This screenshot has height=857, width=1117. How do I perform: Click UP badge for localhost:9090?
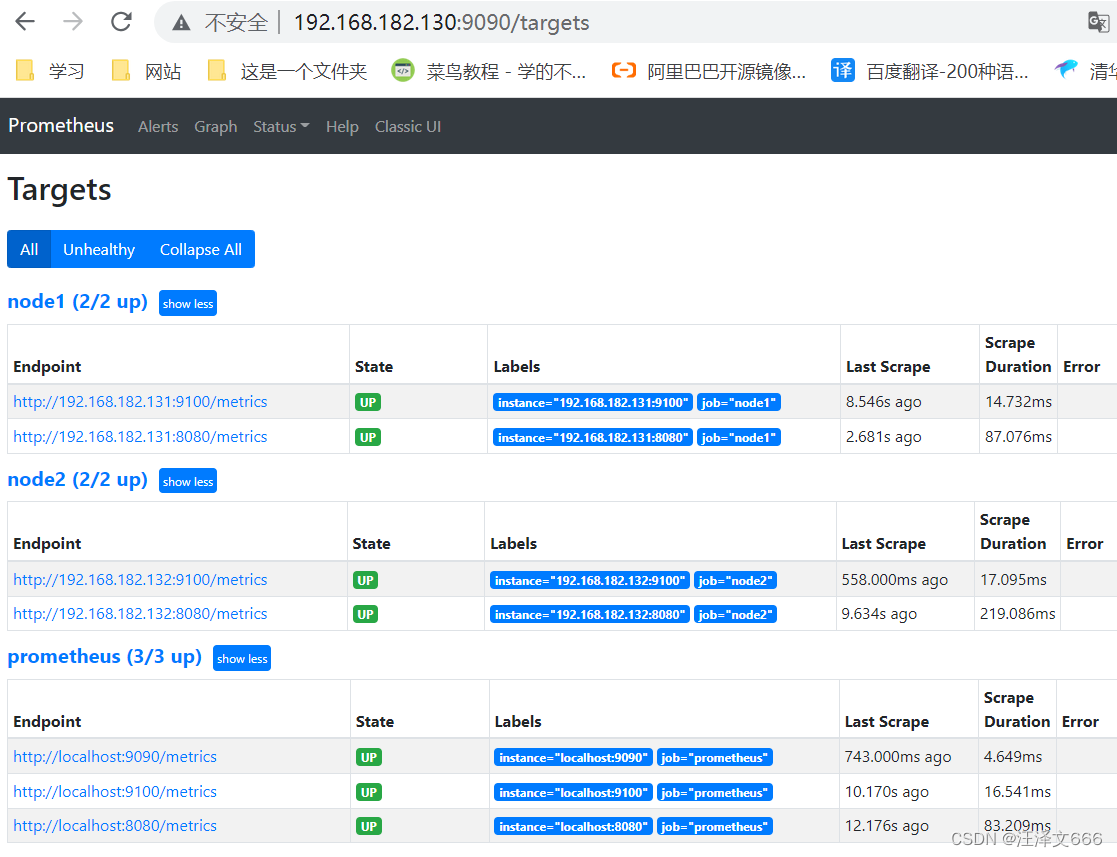click(369, 757)
